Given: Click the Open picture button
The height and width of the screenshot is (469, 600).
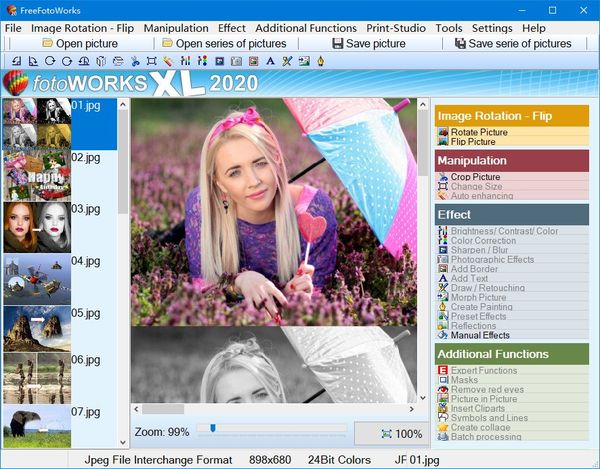Looking at the screenshot, I should (80, 44).
